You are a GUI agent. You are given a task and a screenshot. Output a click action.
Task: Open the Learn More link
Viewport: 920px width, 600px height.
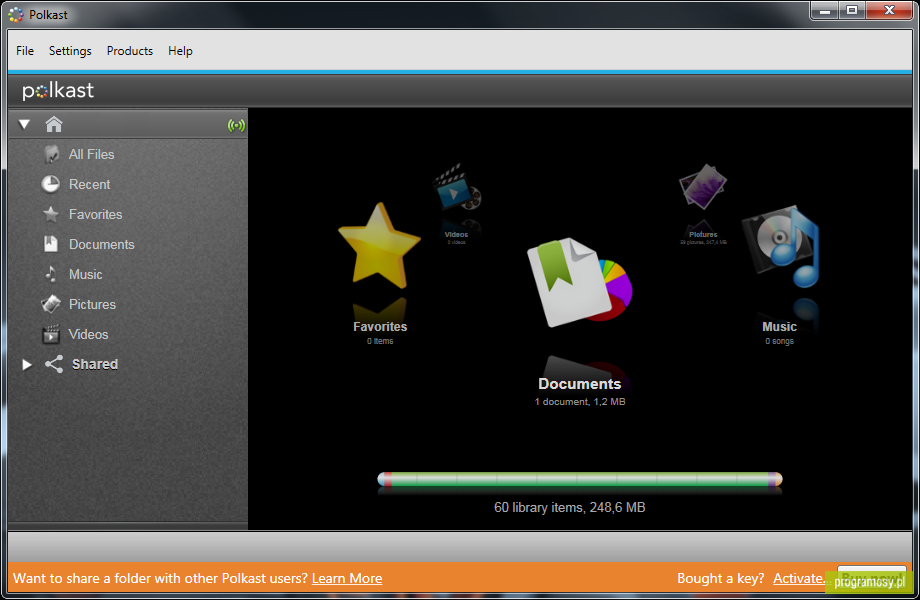[347, 578]
